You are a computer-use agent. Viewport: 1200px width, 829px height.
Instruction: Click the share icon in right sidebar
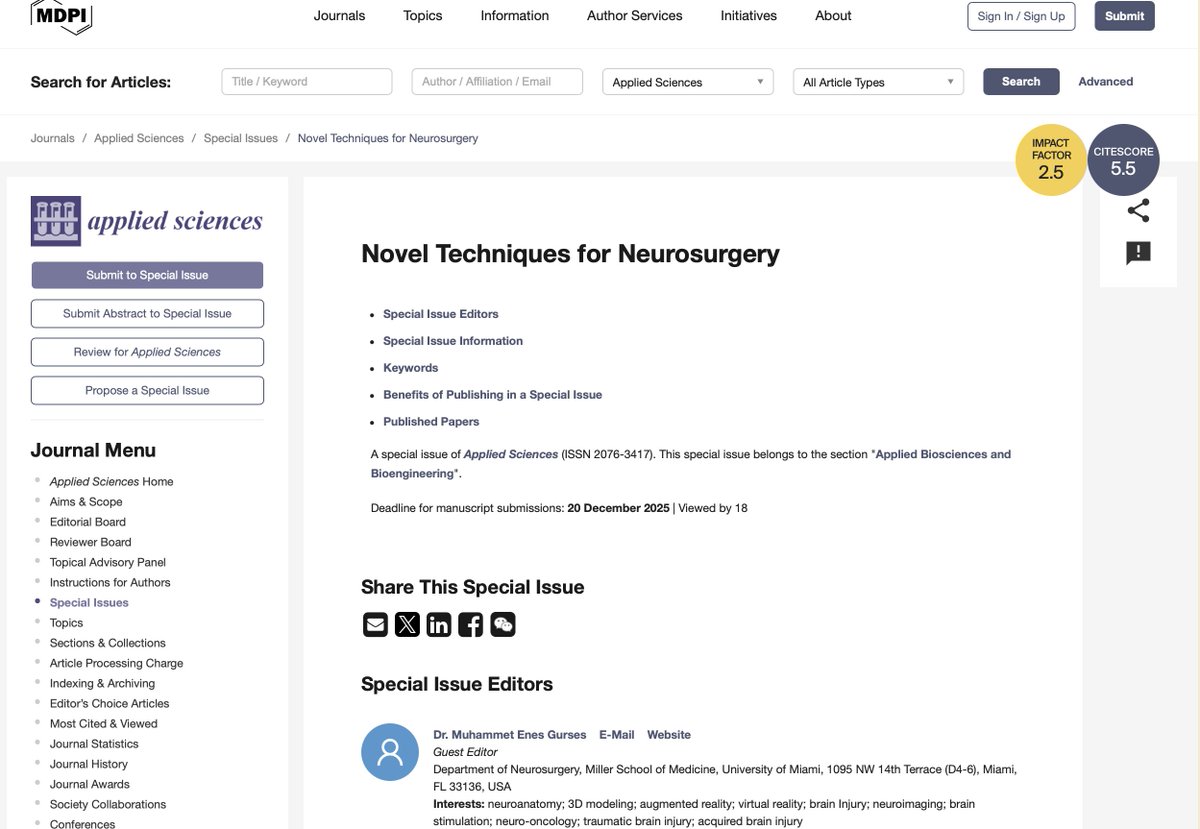click(x=1138, y=210)
